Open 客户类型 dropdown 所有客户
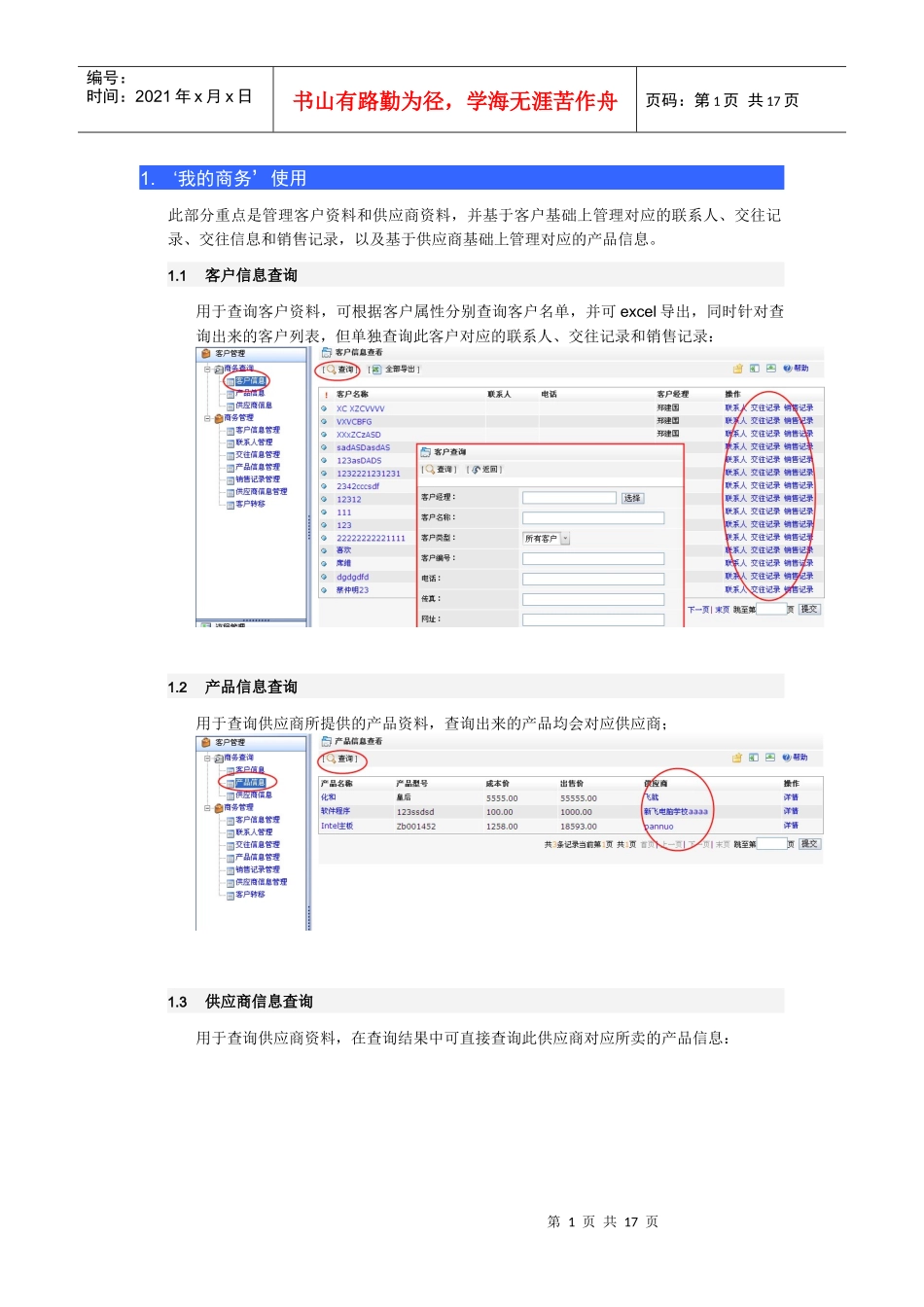Image resolution: width=924 pixels, height=1307 pixels. click(547, 539)
